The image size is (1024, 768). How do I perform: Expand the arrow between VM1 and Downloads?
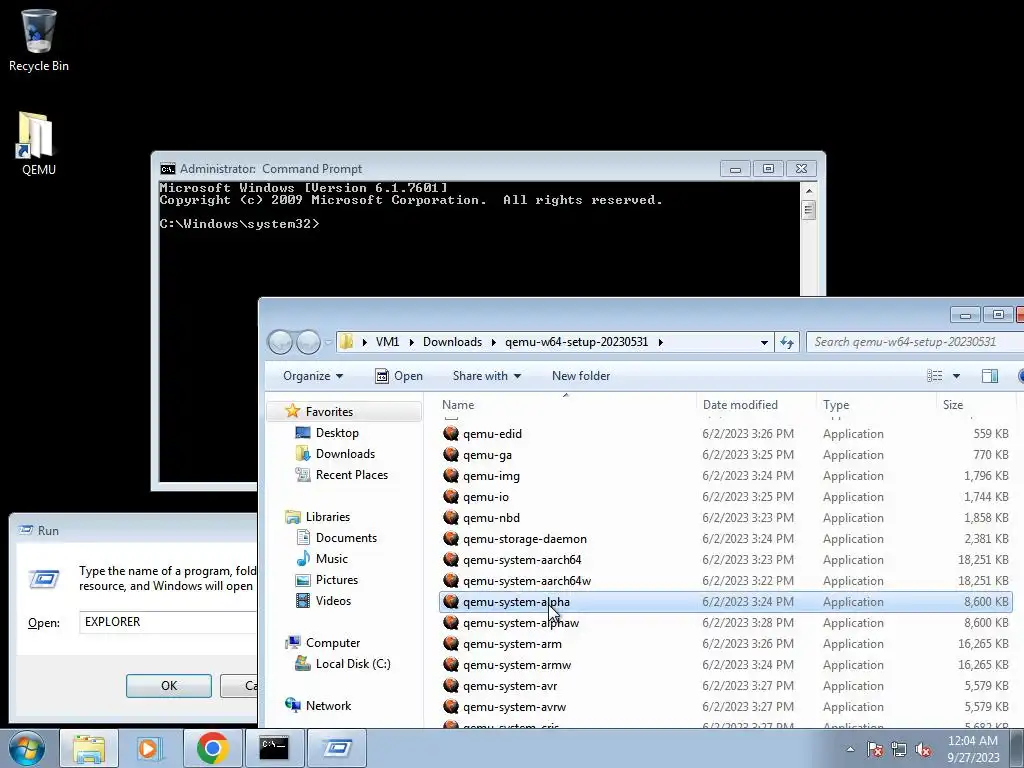(x=411, y=342)
